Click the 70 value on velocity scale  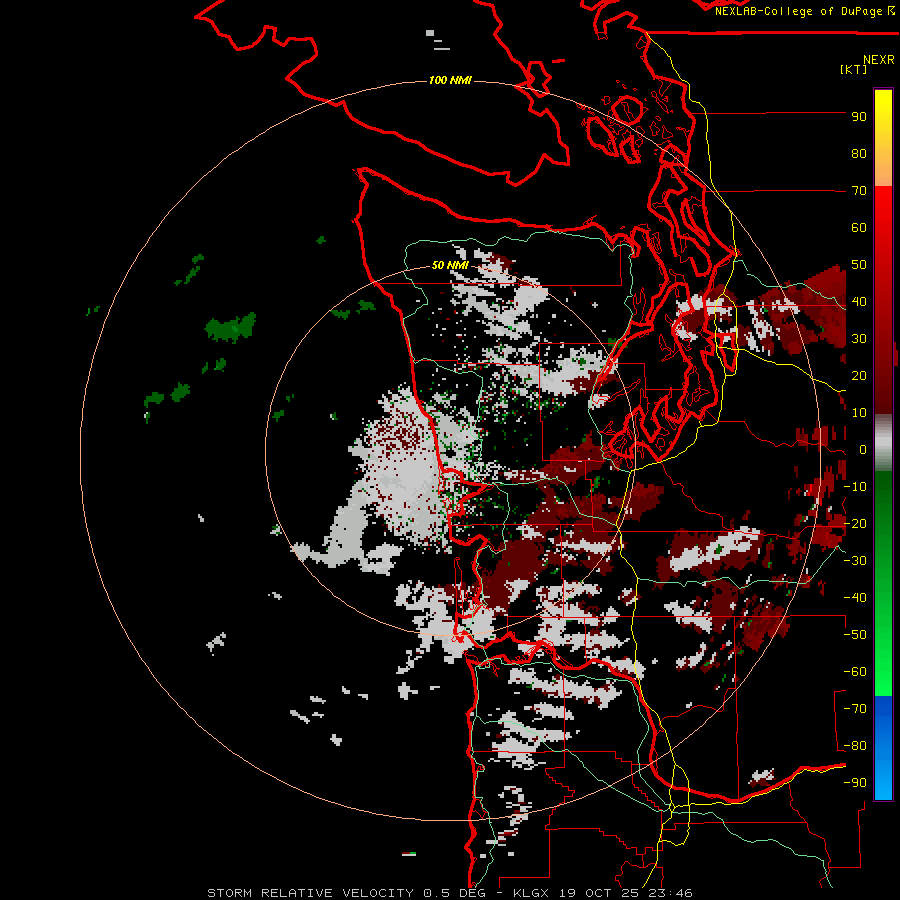tap(859, 191)
